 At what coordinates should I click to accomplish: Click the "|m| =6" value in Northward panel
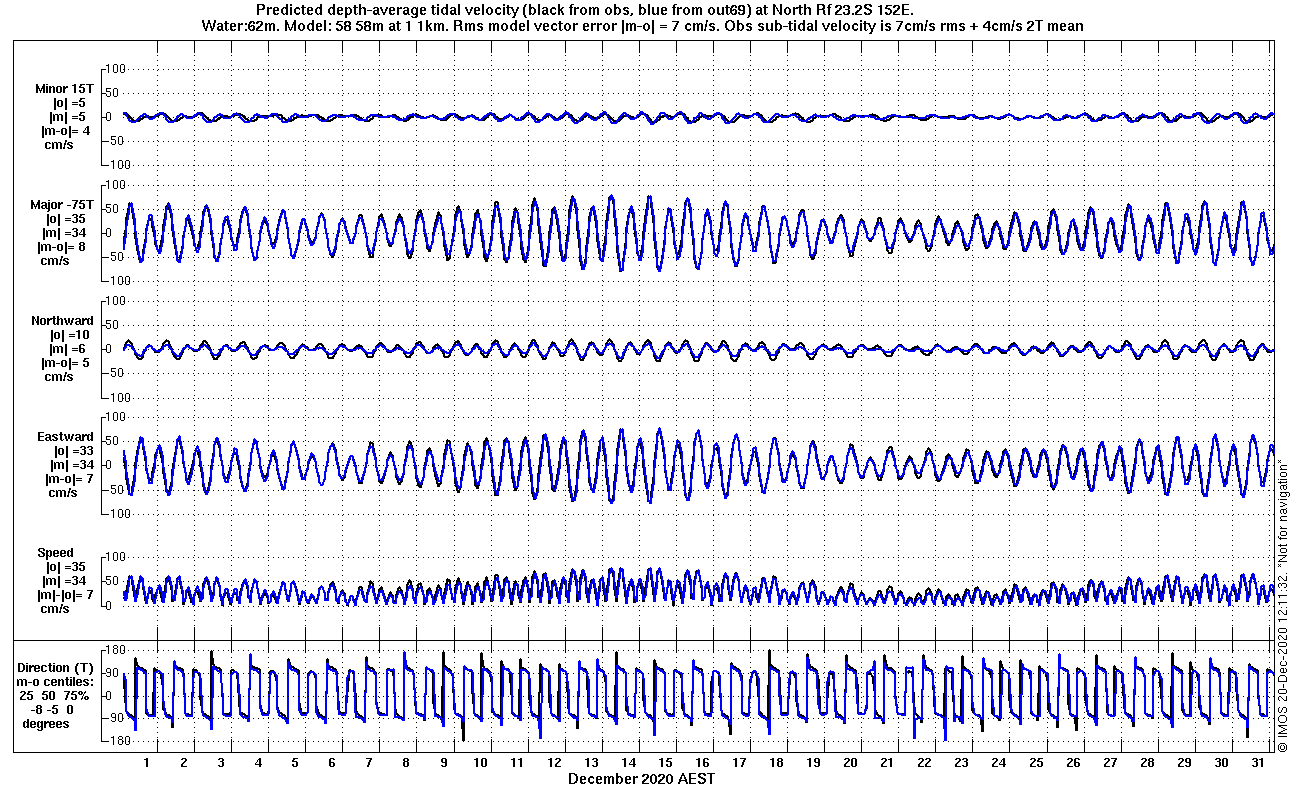70,349
